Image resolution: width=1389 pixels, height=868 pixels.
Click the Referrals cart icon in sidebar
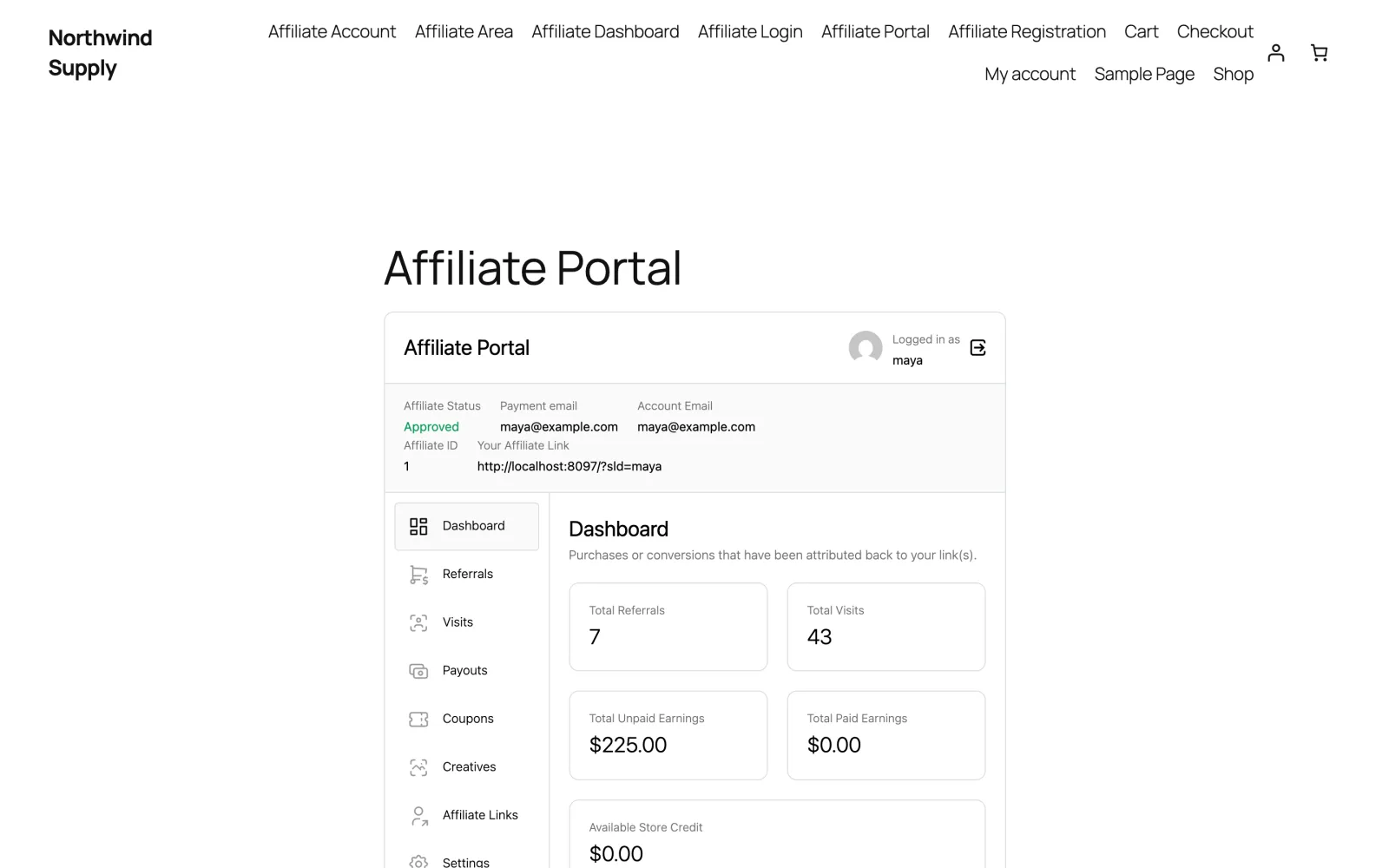418,575
